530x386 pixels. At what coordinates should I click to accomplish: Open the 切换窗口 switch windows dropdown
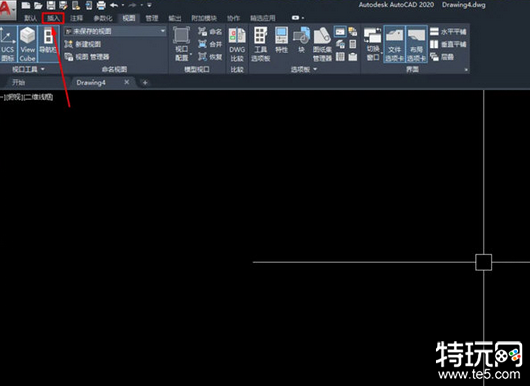[x=373, y=44]
